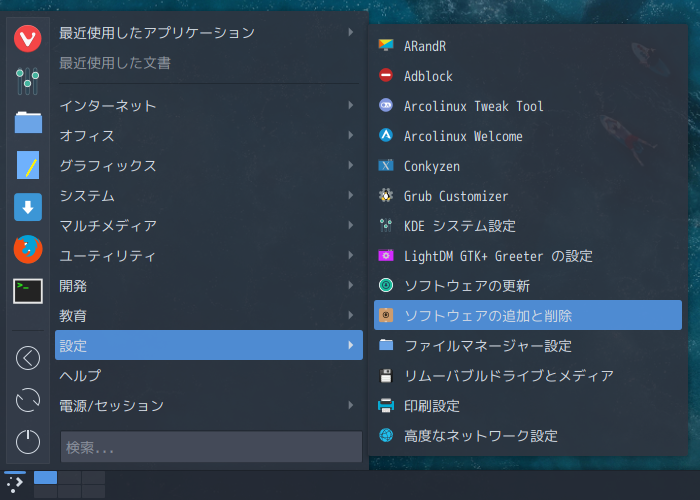Launch Firefox from the favorites sidebar
The width and height of the screenshot is (700, 500).
pyautogui.click(x=28, y=249)
